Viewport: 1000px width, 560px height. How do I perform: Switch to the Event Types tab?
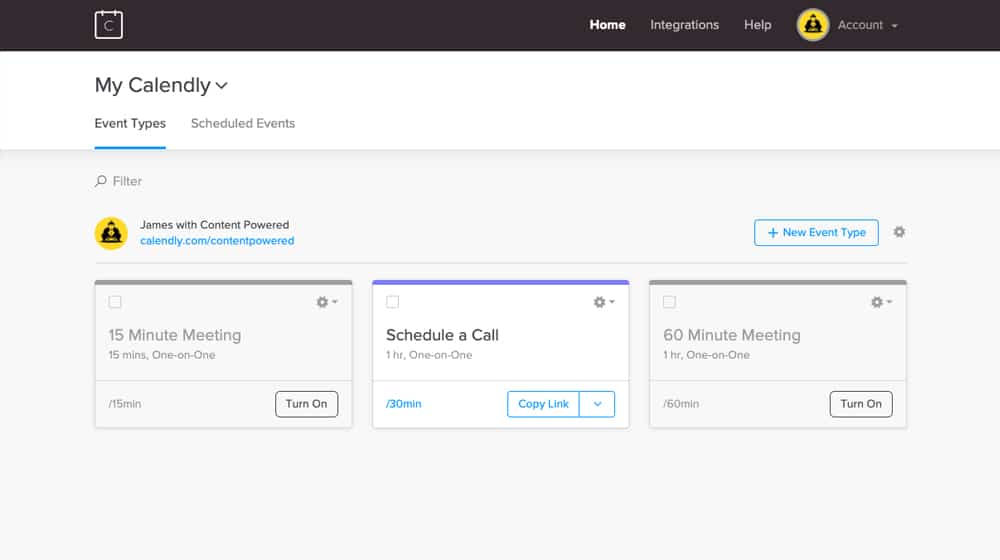tap(130, 124)
